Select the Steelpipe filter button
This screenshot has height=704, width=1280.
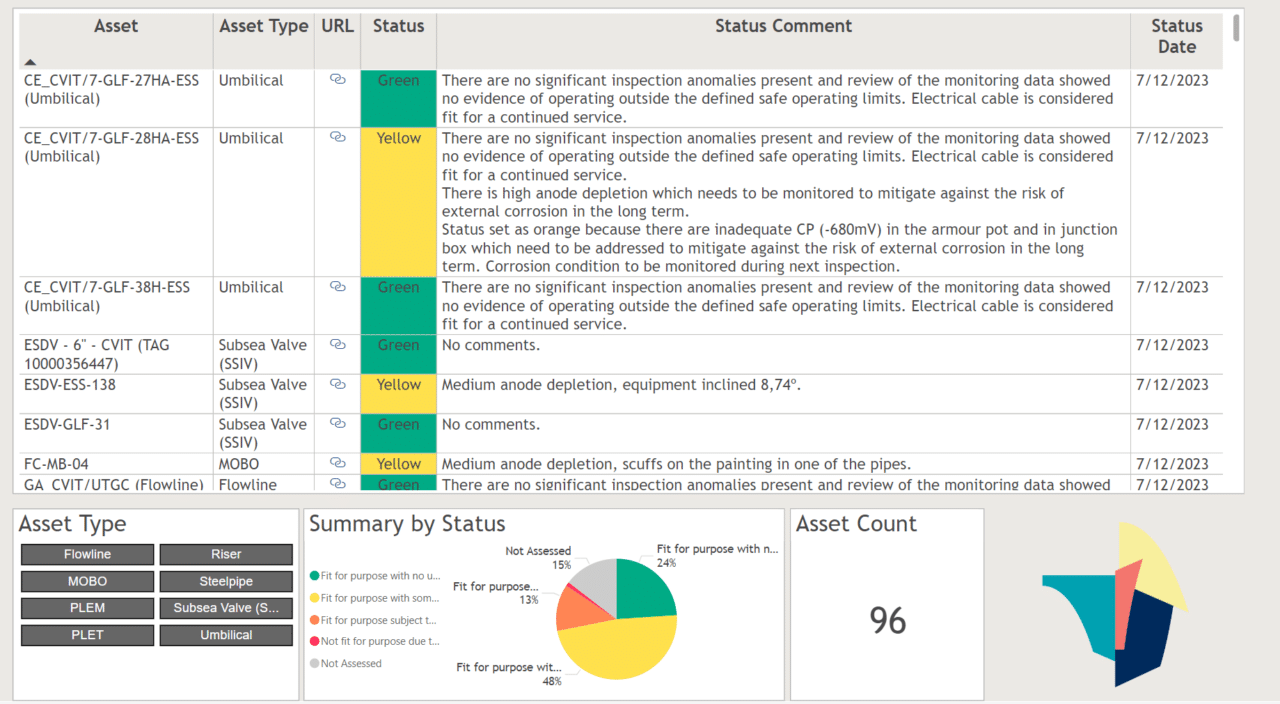[226, 581]
